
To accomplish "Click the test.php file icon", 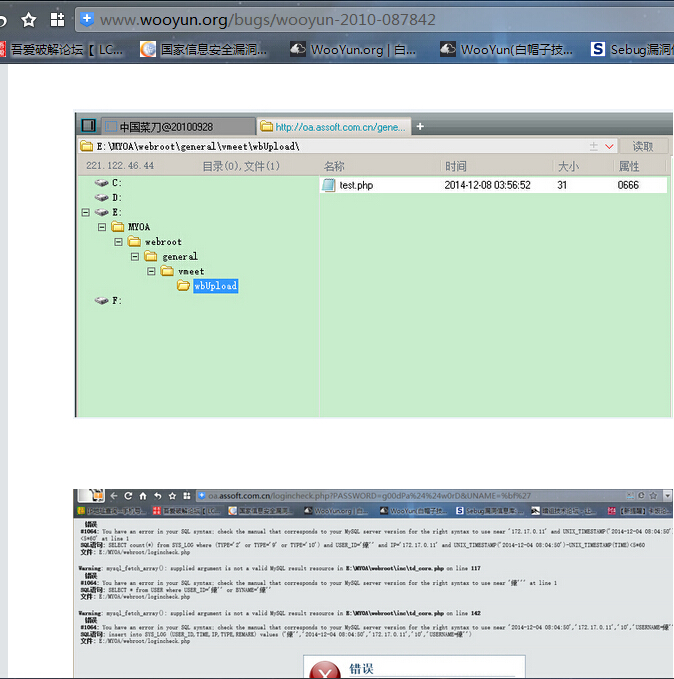I will (329, 185).
